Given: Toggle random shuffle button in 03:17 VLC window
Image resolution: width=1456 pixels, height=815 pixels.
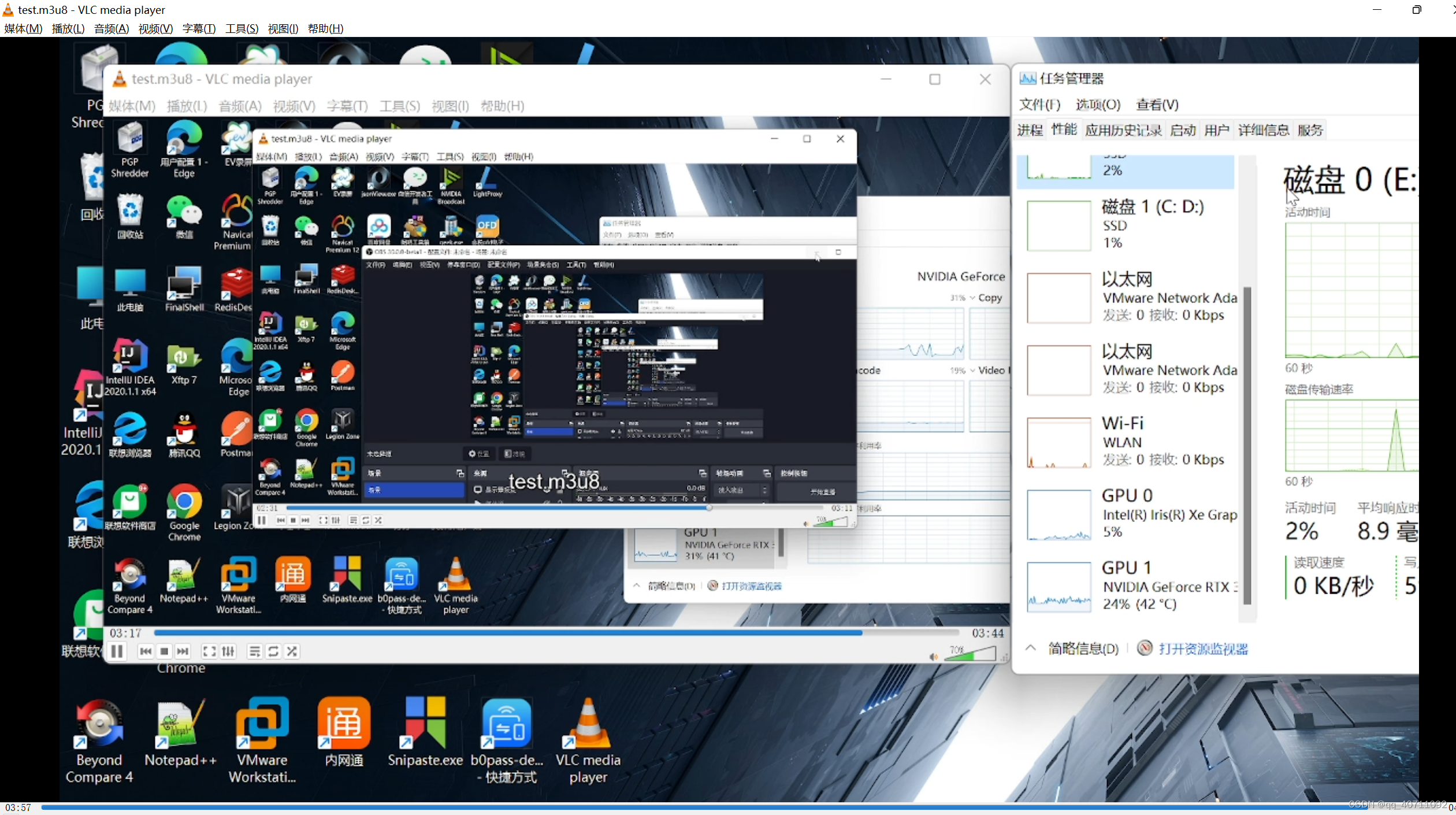Looking at the screenshot, I should point(292,651).
